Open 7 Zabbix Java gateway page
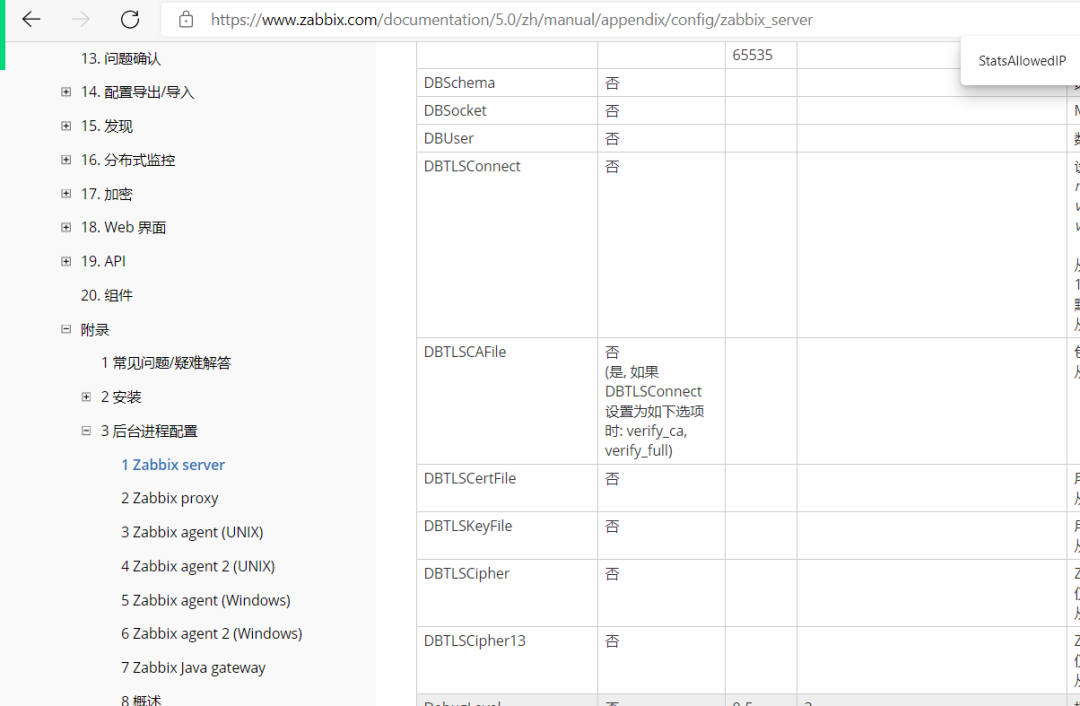This screenshot has height=706, width=1080. [x=193, y=667]
